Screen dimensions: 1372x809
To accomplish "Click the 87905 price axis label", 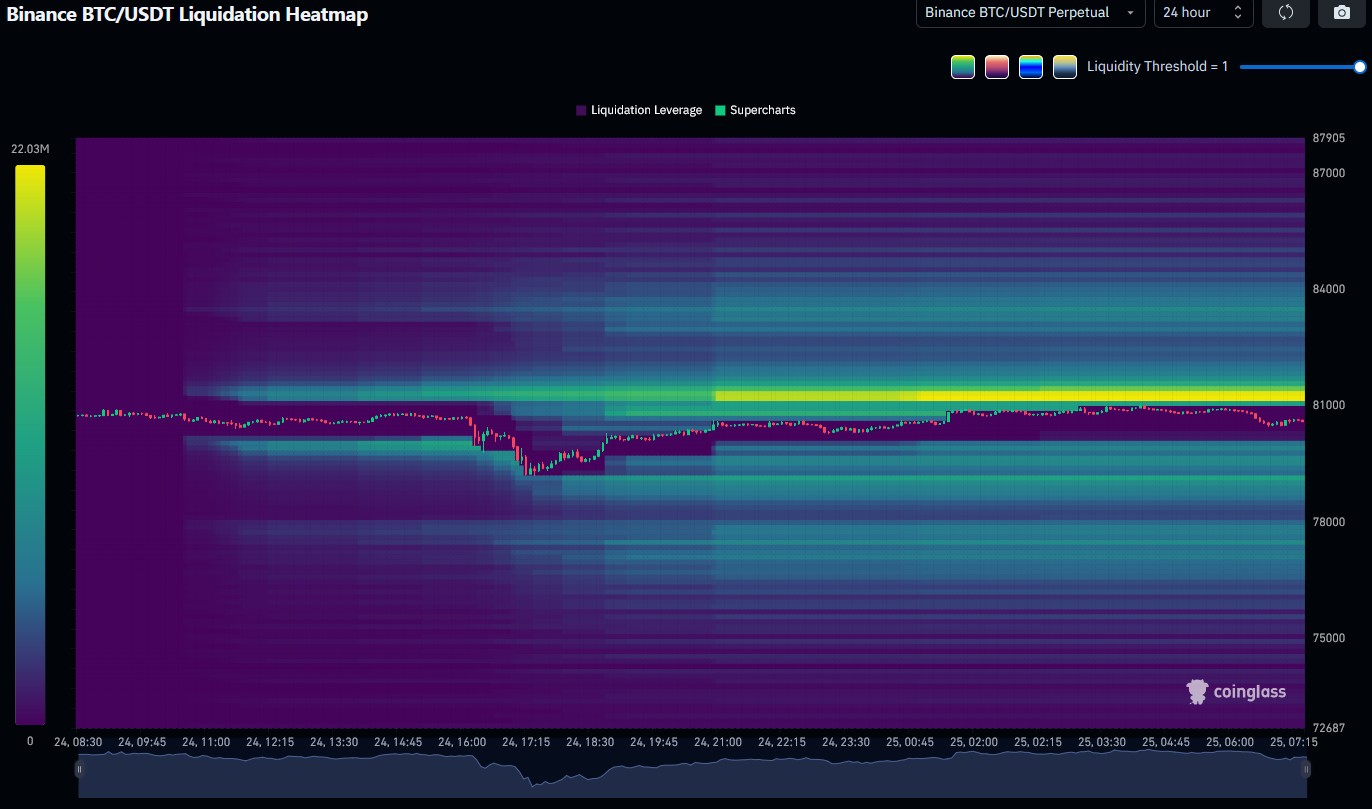I will click(1329, 138).
